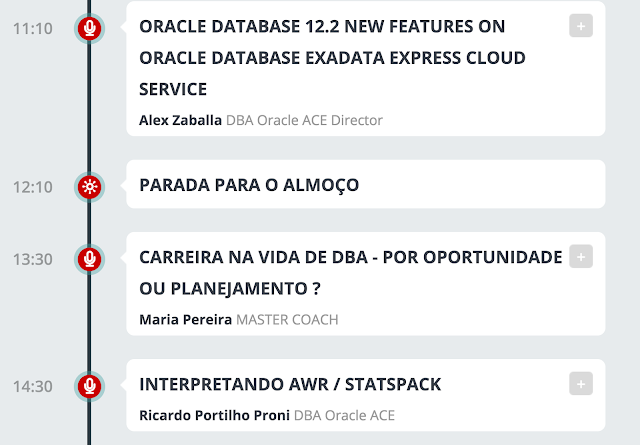
Task: Expand the Carreira na Vida de DBA session
Action: point(581,257)
